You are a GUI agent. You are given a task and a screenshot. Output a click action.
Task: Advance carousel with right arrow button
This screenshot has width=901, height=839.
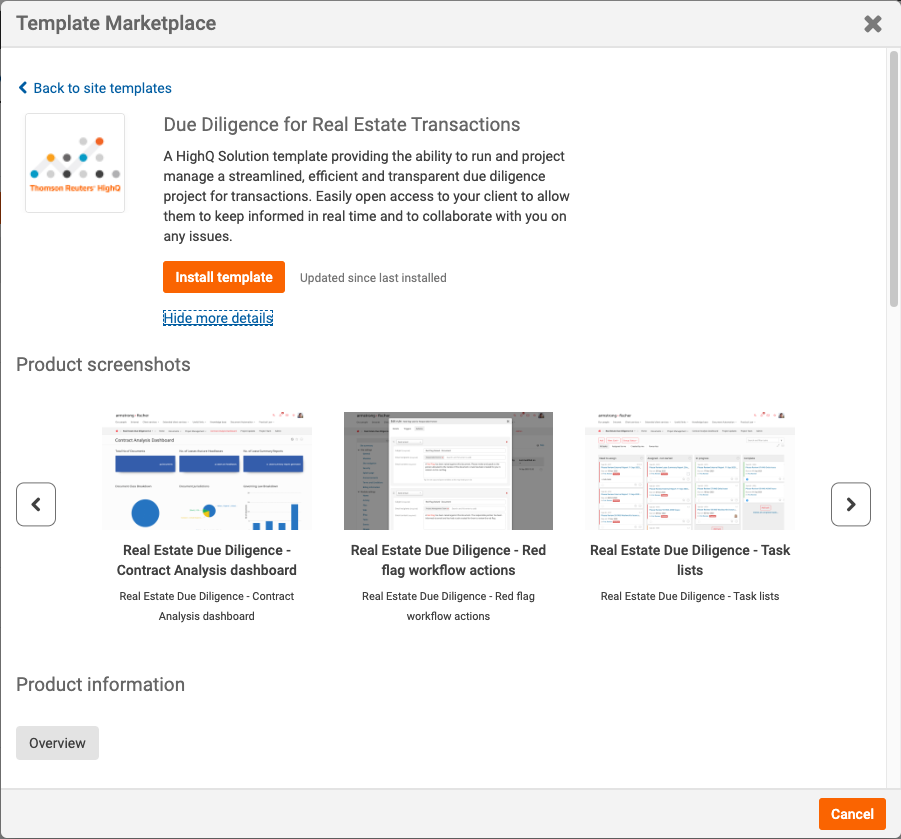pos(850,505)
